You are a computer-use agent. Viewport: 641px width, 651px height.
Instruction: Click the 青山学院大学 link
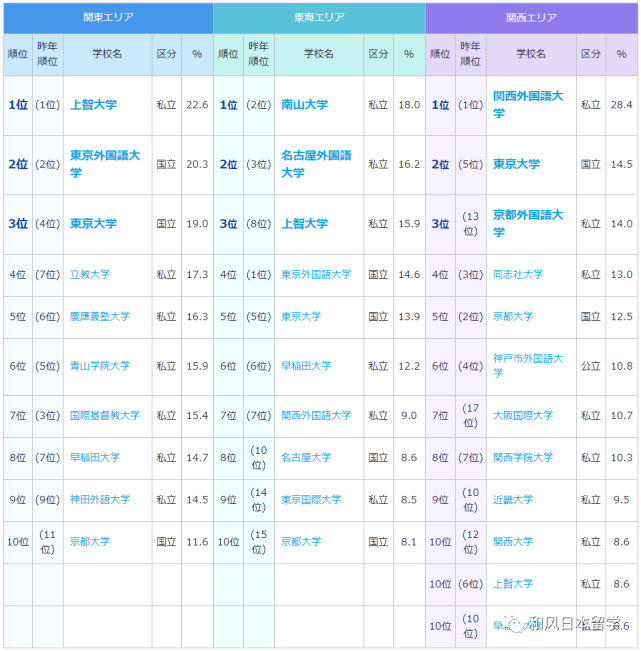(100, 366)
